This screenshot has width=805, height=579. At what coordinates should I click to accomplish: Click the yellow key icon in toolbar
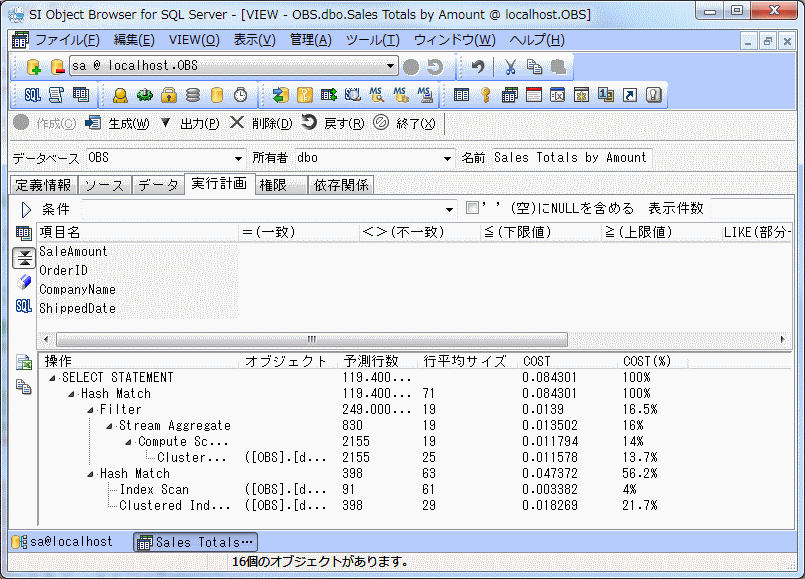pos(485,95)
